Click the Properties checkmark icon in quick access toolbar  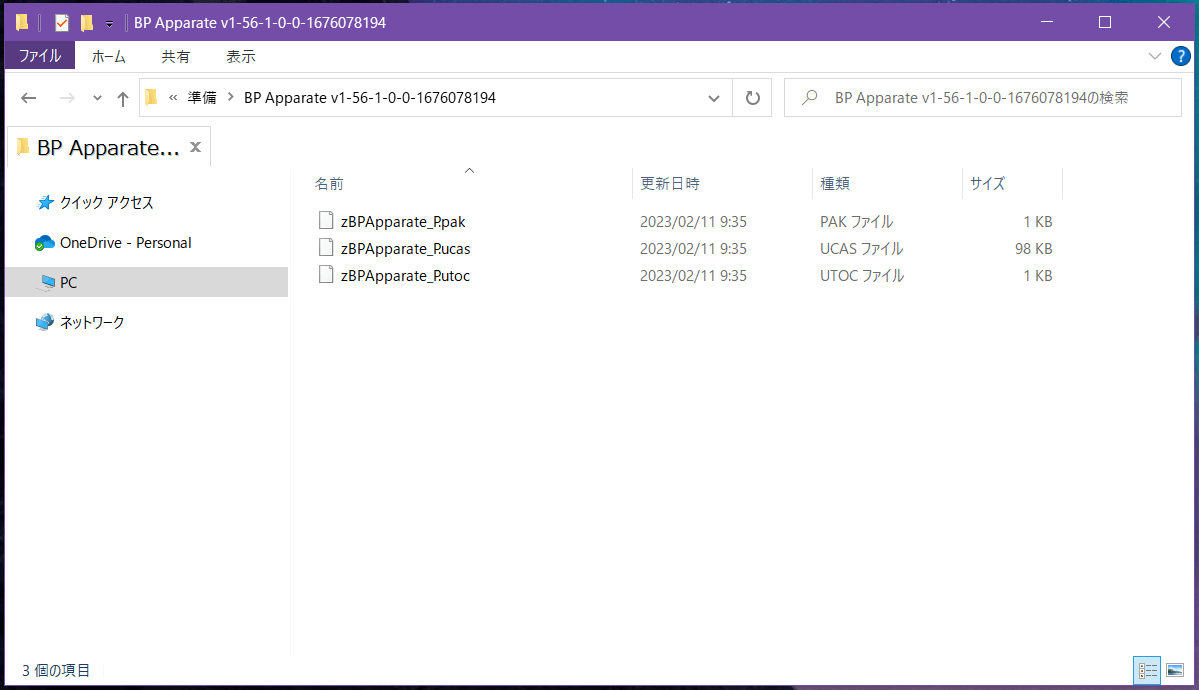[62, 23]
